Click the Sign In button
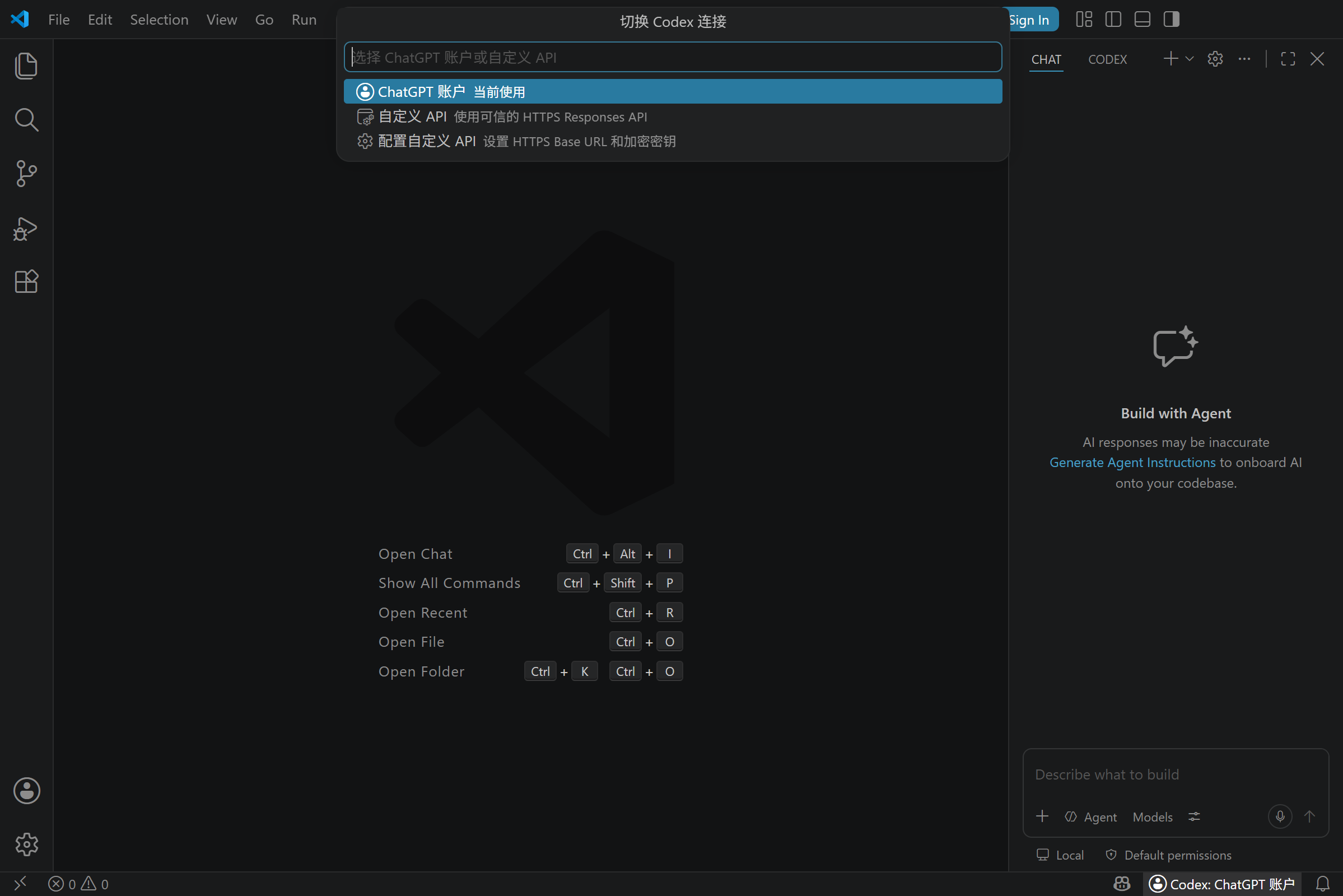The image size is (1343, 896). coord(1033,20)
